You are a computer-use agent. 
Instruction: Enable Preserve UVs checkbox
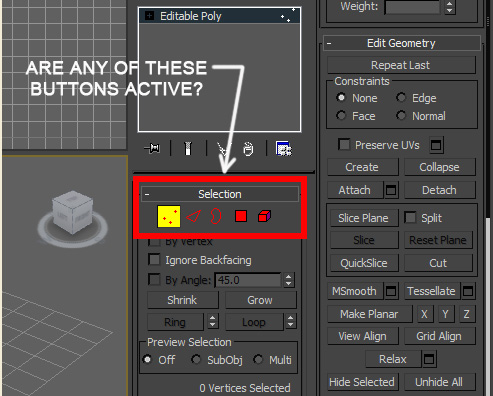[344, 145]
